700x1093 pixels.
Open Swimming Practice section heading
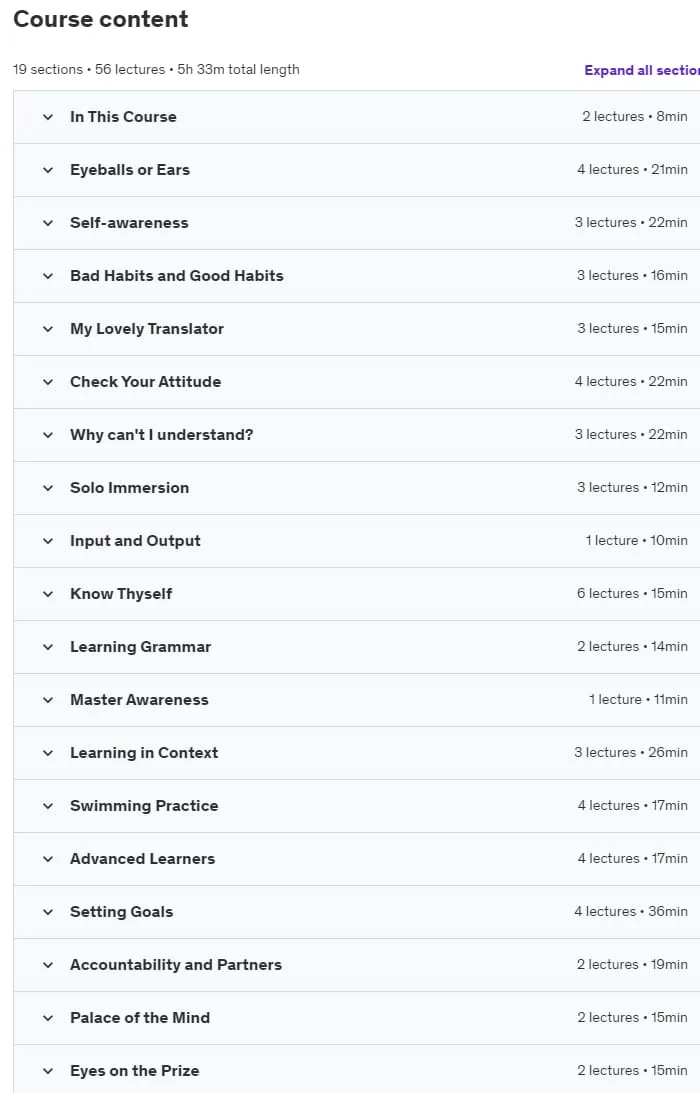pyautogui.click(x=144, y=806)
